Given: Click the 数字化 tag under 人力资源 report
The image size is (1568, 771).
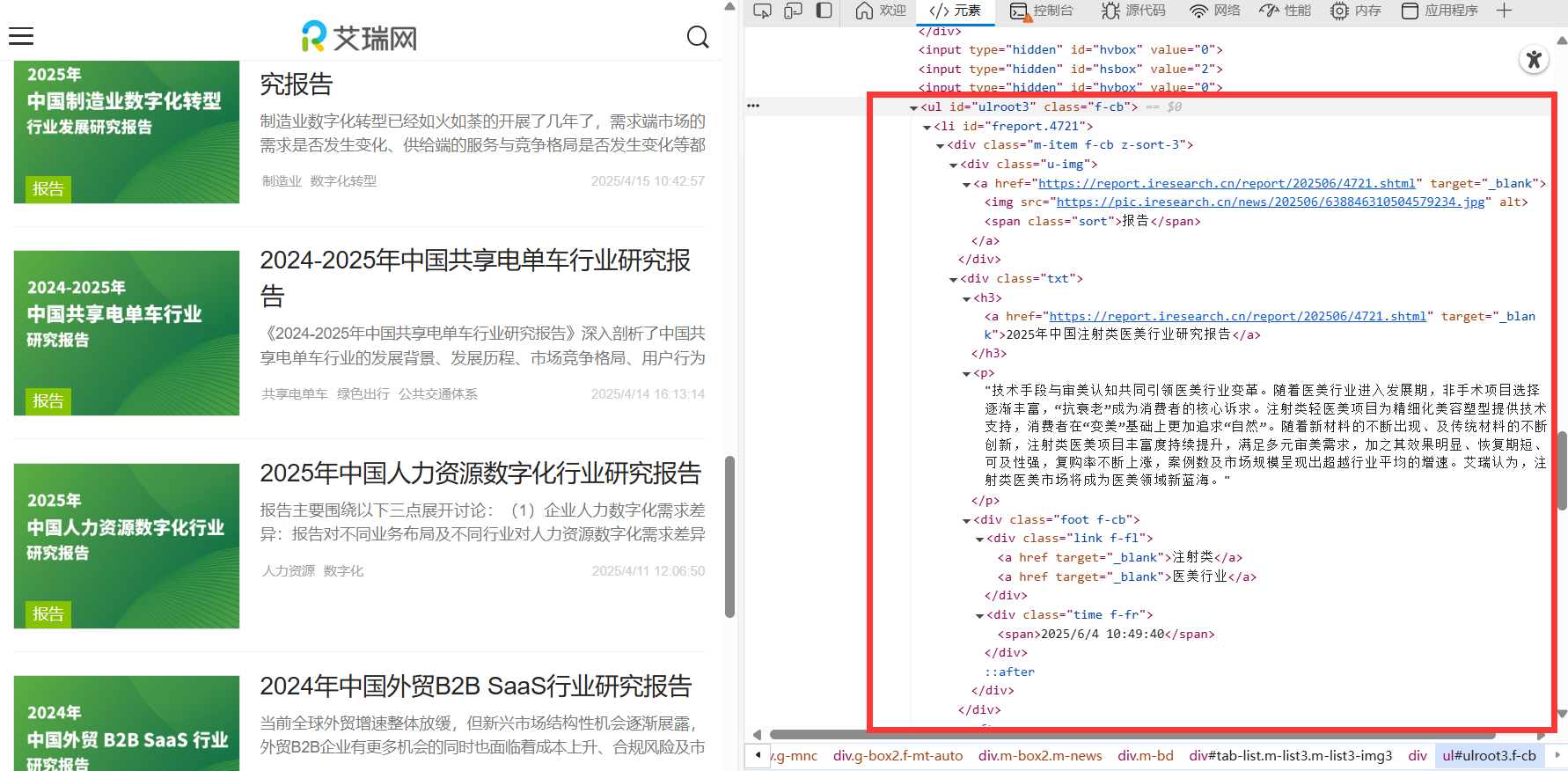Looking at the screenshot, I should click(343, 570).
